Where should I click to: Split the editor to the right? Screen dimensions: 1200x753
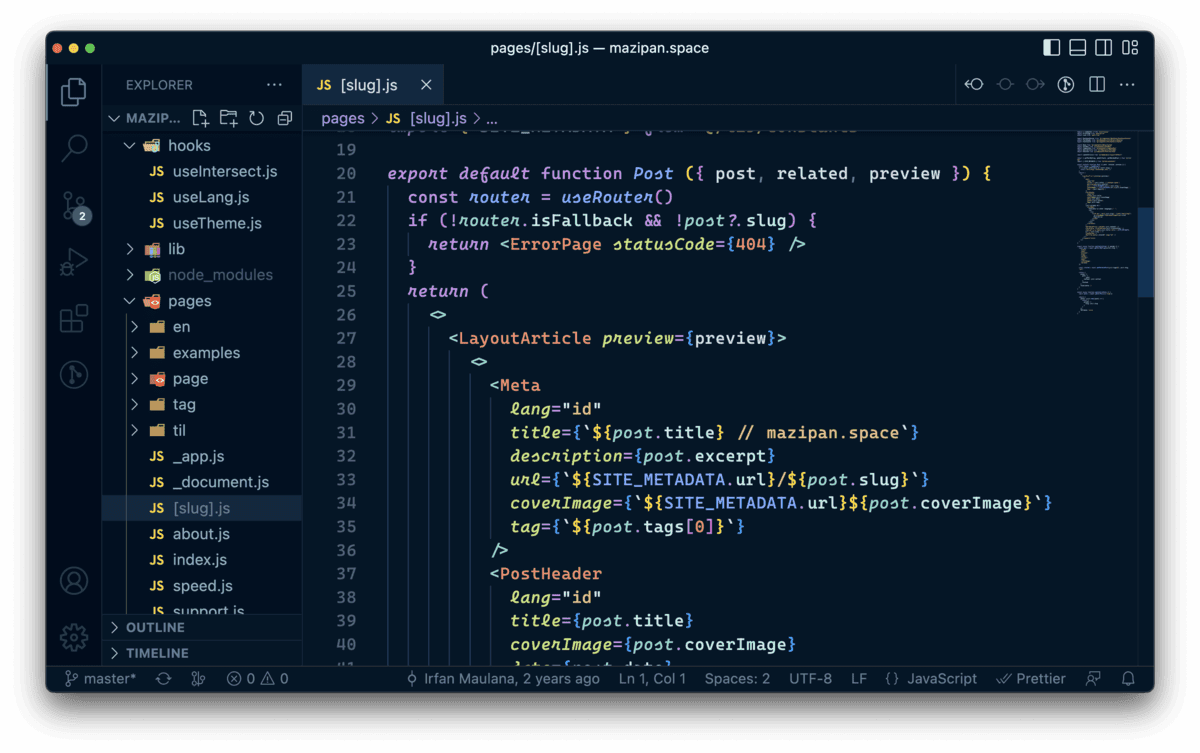[x=1097, y=85]
